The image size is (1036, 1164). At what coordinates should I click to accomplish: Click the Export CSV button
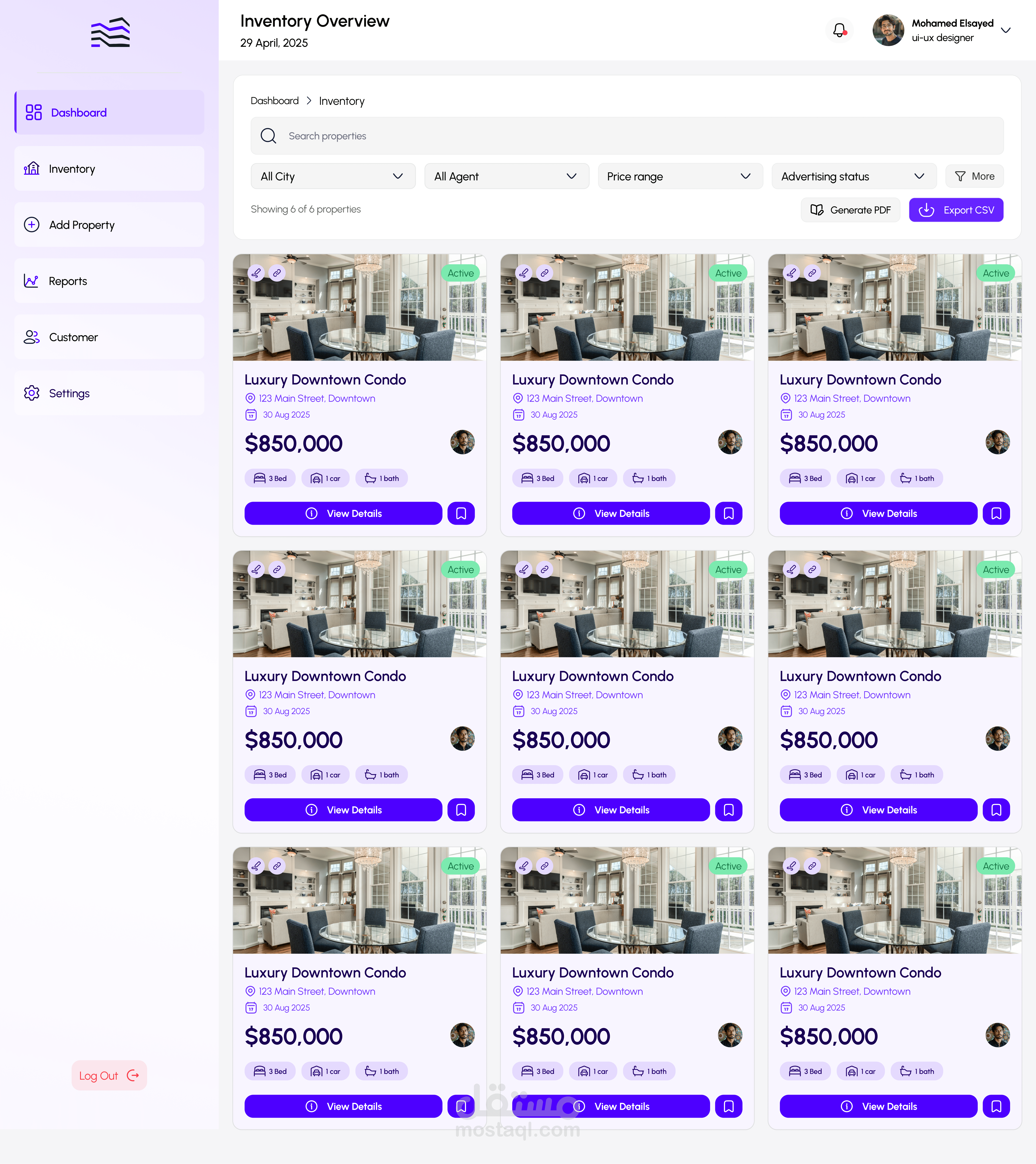(956, 210)
